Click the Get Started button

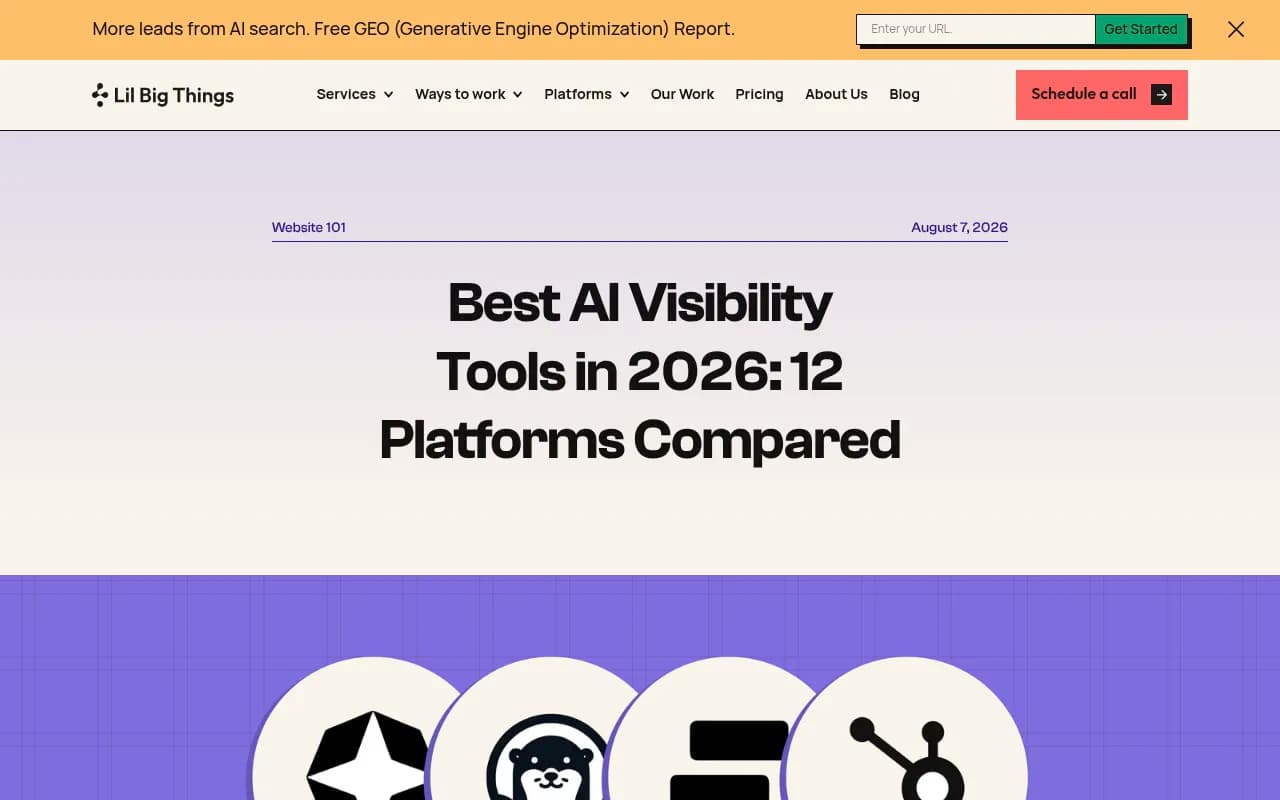pos(1141,29)
